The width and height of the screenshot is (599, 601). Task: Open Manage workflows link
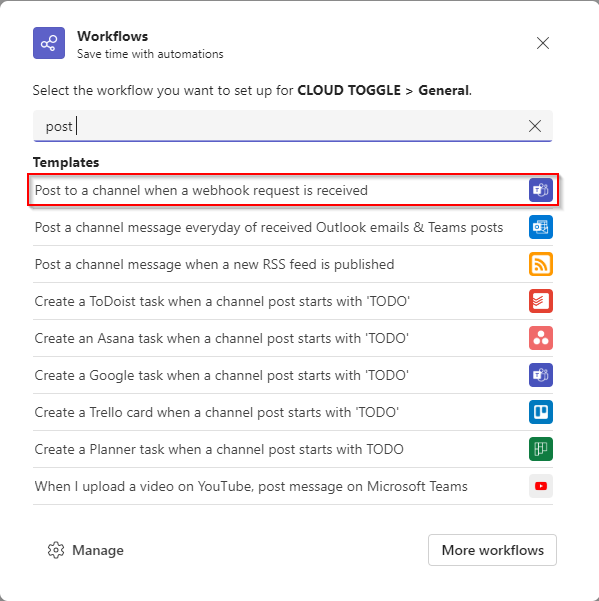point(85,550)
